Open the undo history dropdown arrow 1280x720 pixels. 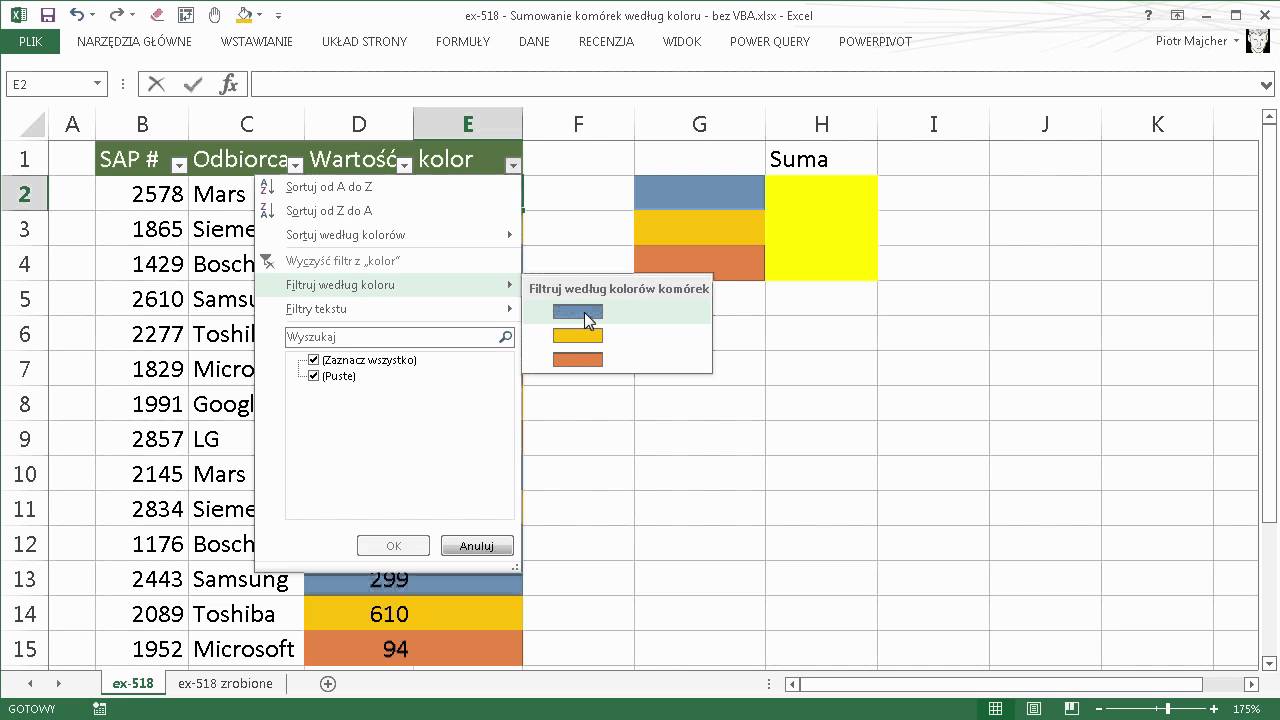(x=92, y=16)
